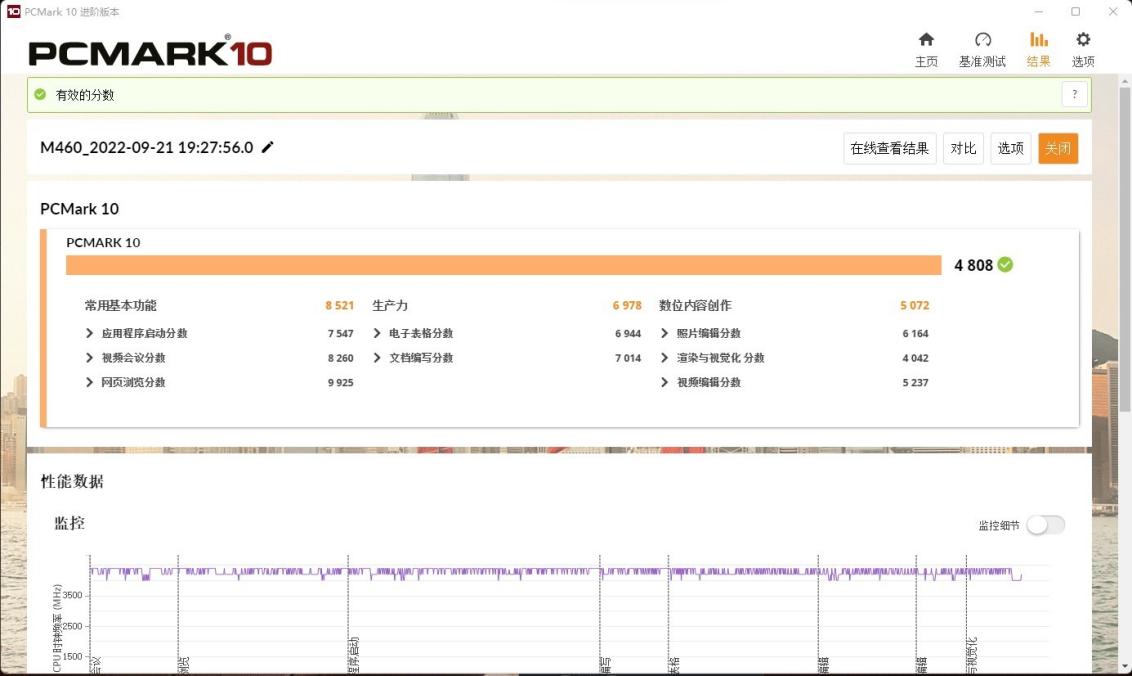
Task: Open the 选项 settings tab with gear
Action: (x=1083, y=50)
